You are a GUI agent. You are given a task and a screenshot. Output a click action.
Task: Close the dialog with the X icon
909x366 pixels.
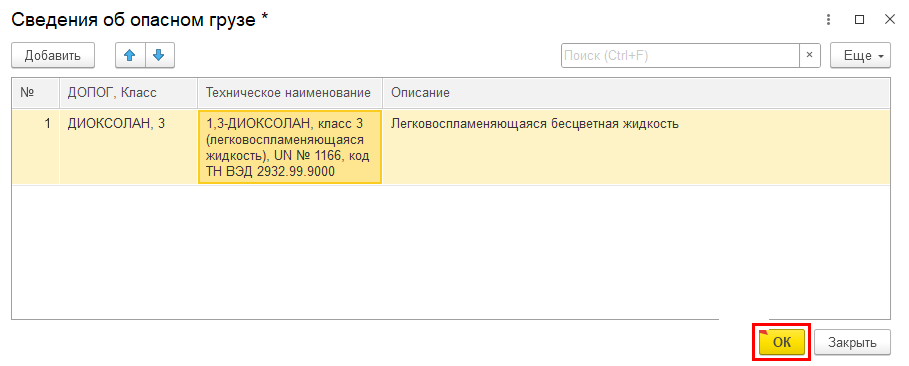(890, 20)
